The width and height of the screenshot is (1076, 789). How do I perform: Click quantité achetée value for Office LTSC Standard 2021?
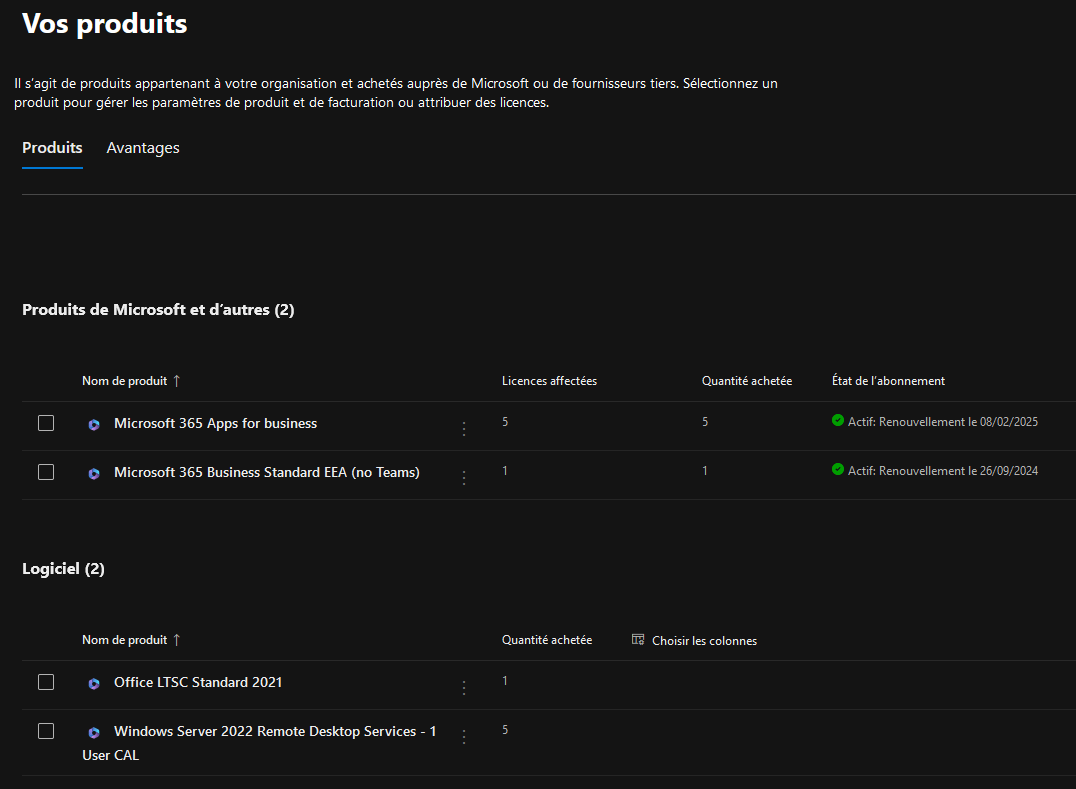(505, 681)
